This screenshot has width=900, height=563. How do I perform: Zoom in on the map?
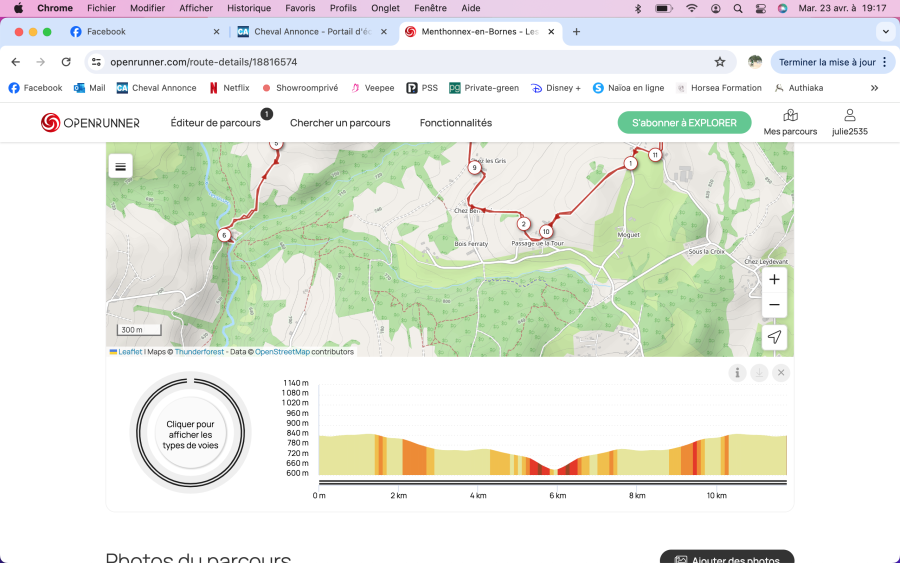(774, 280)
